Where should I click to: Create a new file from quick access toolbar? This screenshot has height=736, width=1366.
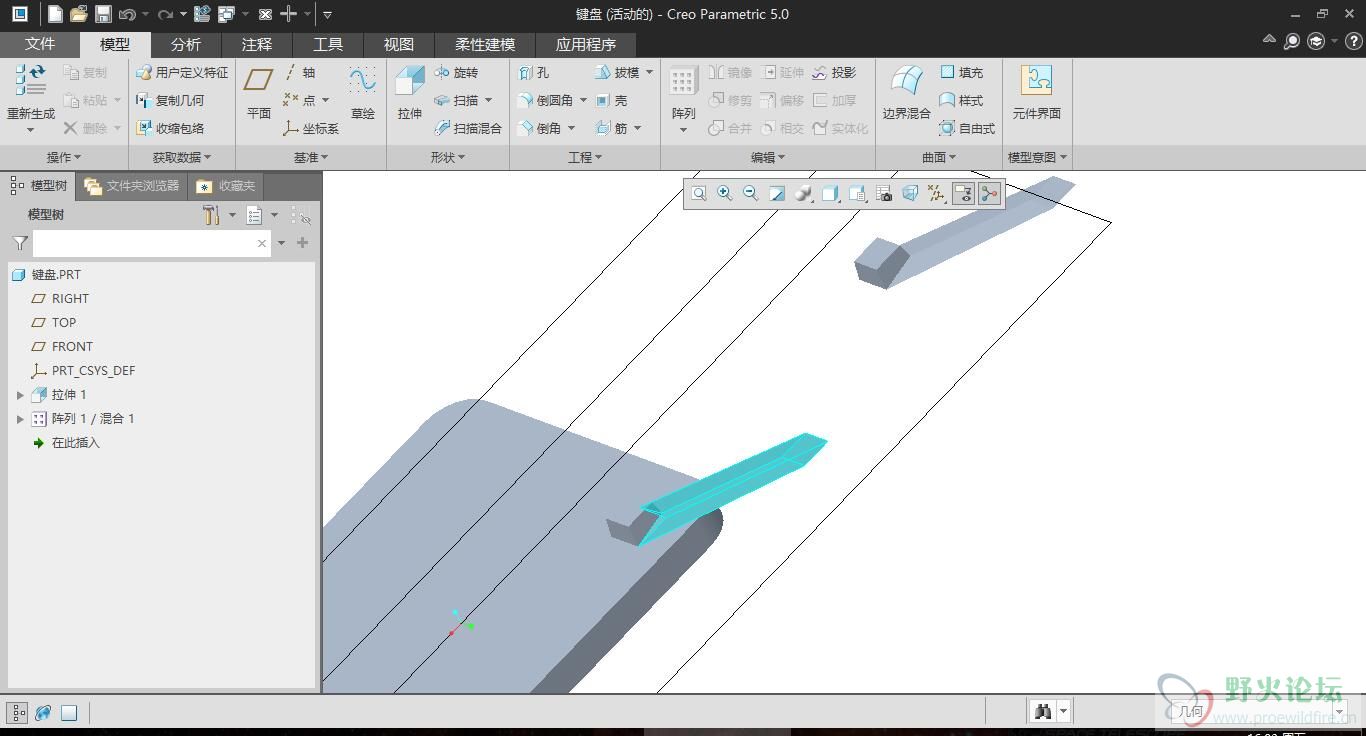coord(55,14)
